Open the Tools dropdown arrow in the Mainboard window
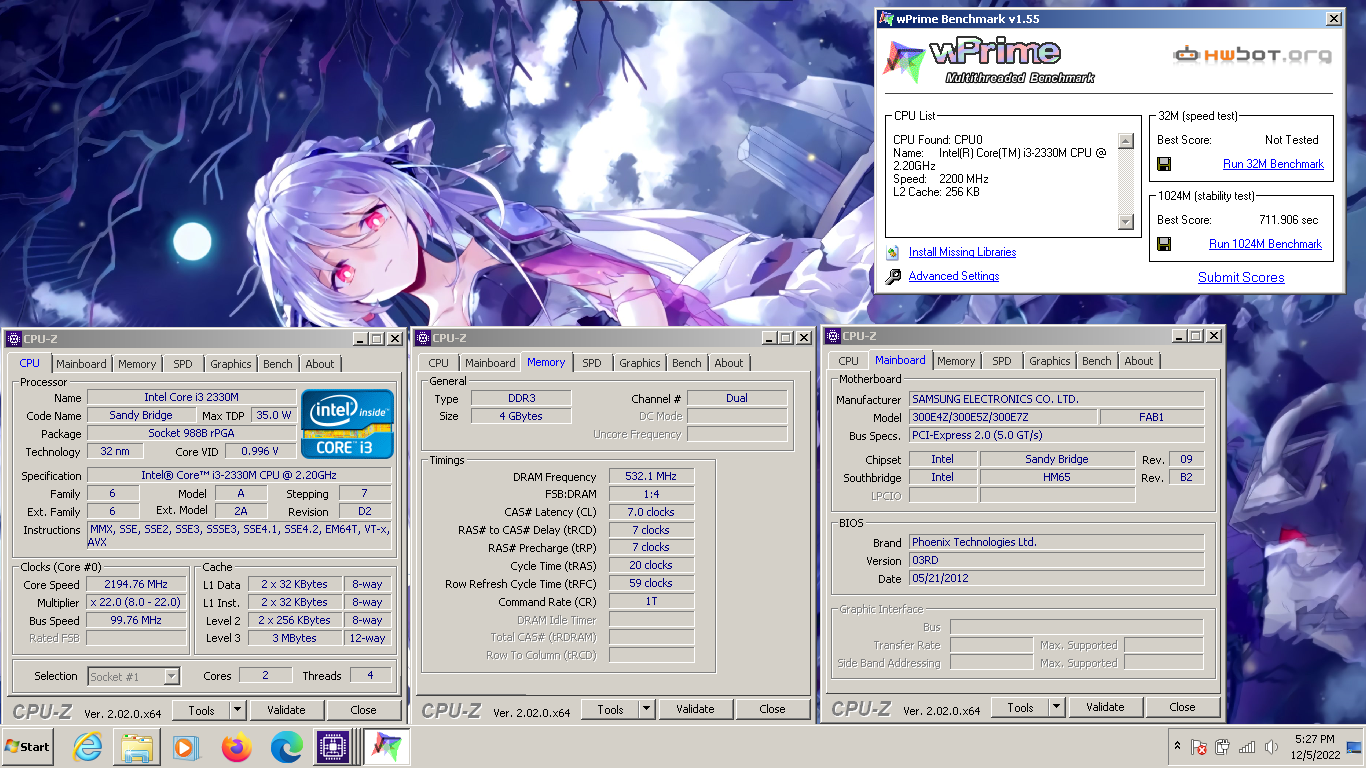Screen dimensions: 1366x768 pyautogui.click(x=1057, y=707)
